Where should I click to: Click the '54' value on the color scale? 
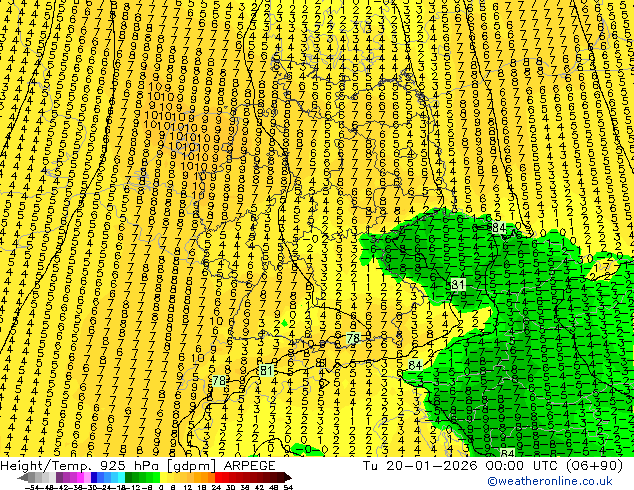point(288,488)
